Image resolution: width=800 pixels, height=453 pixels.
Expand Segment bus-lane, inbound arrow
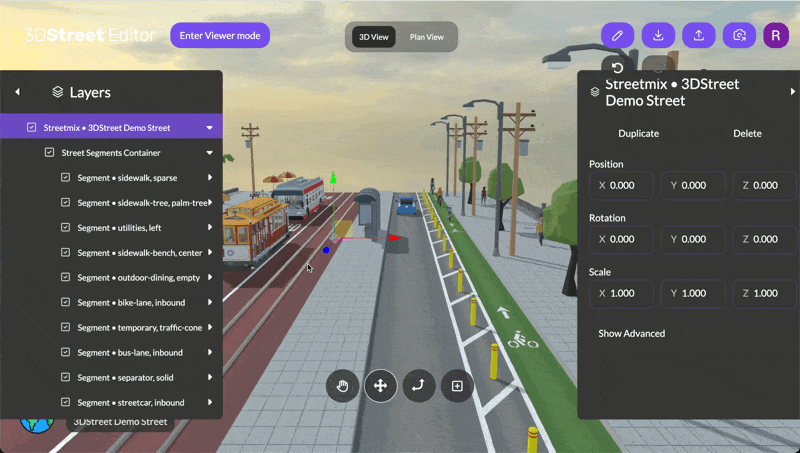(209, 352)
